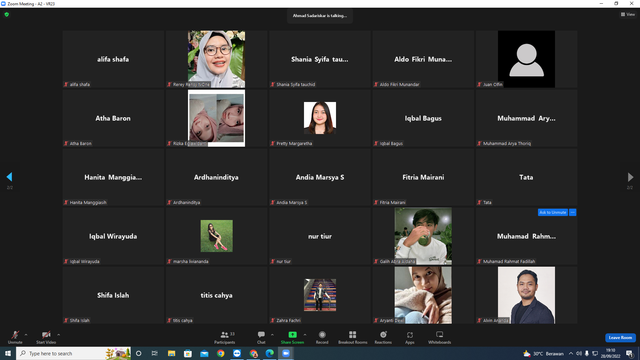This screenshot has height=360, width=640.
Task: Open the Chat panel
Action: (x=261, y=337)
